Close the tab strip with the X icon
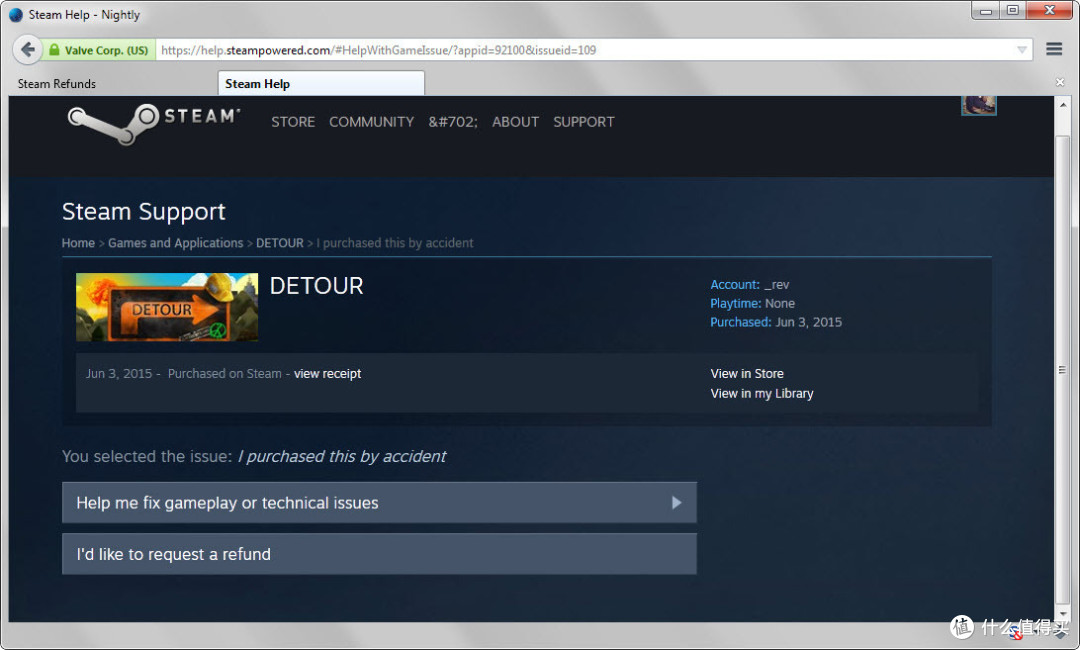Screen dimensions: 1080x650 tap(1060, 83)
